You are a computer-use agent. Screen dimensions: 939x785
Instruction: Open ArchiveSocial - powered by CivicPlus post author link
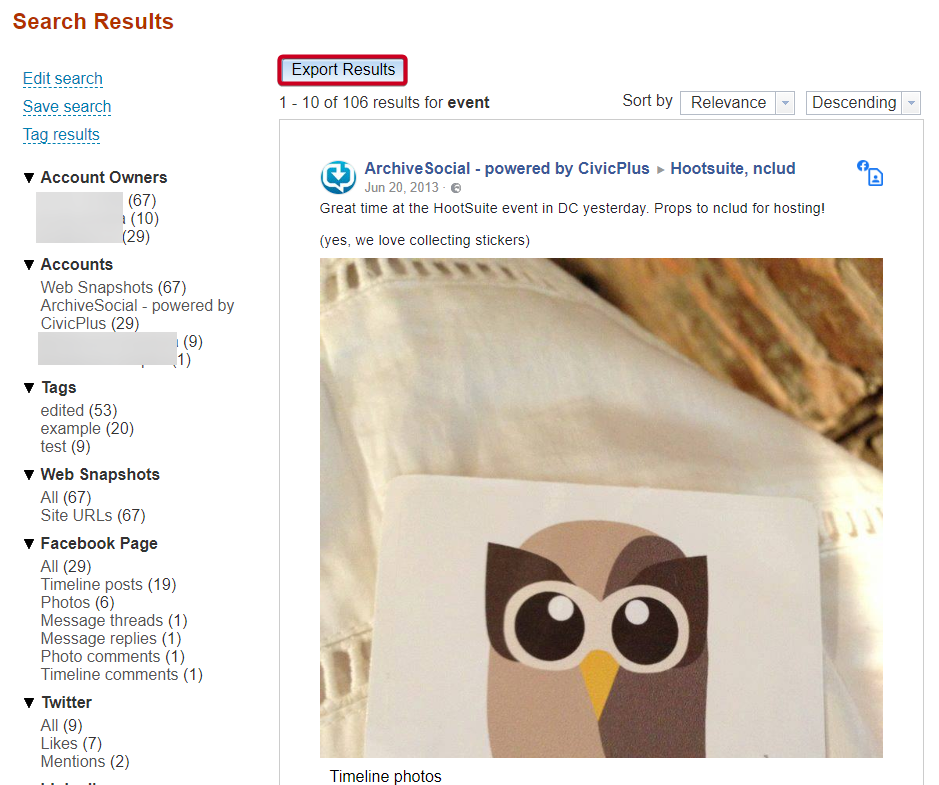click(507, 168)
